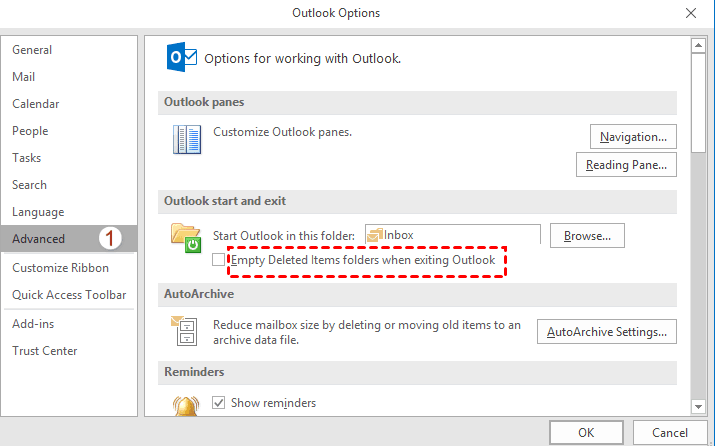Image resolution: width=715 pixels, height=446 pixels.
Task: Select the Advanced options category
Action: pos(69,239)
